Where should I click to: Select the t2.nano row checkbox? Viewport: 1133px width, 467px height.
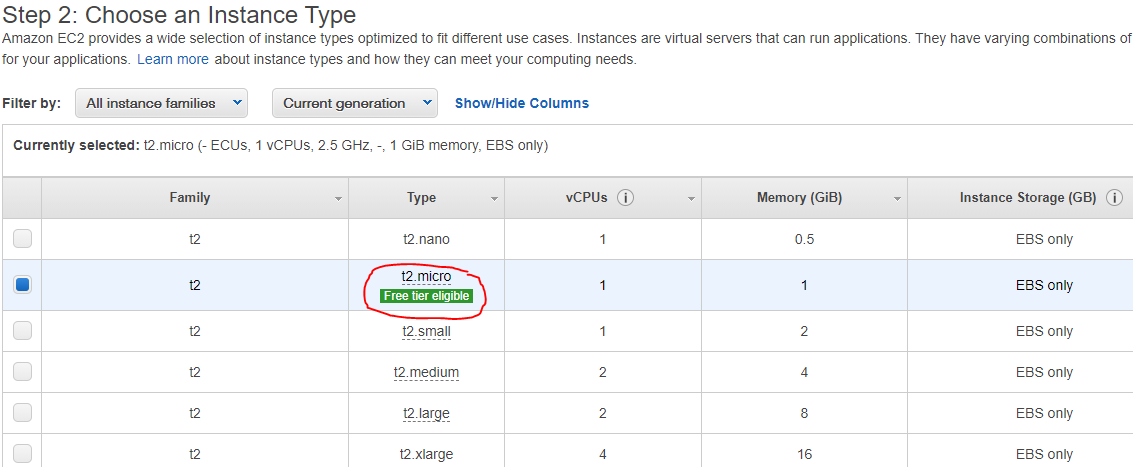pyautogui.click(x=22, y=239)
